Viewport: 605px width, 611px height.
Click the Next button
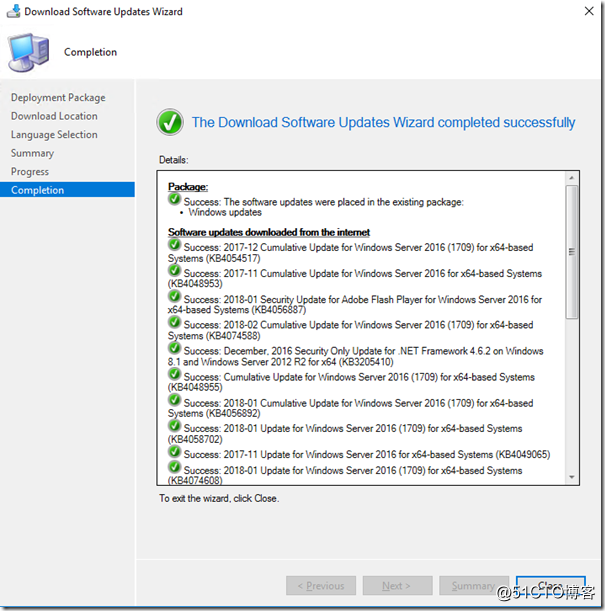tap(397, 586)
